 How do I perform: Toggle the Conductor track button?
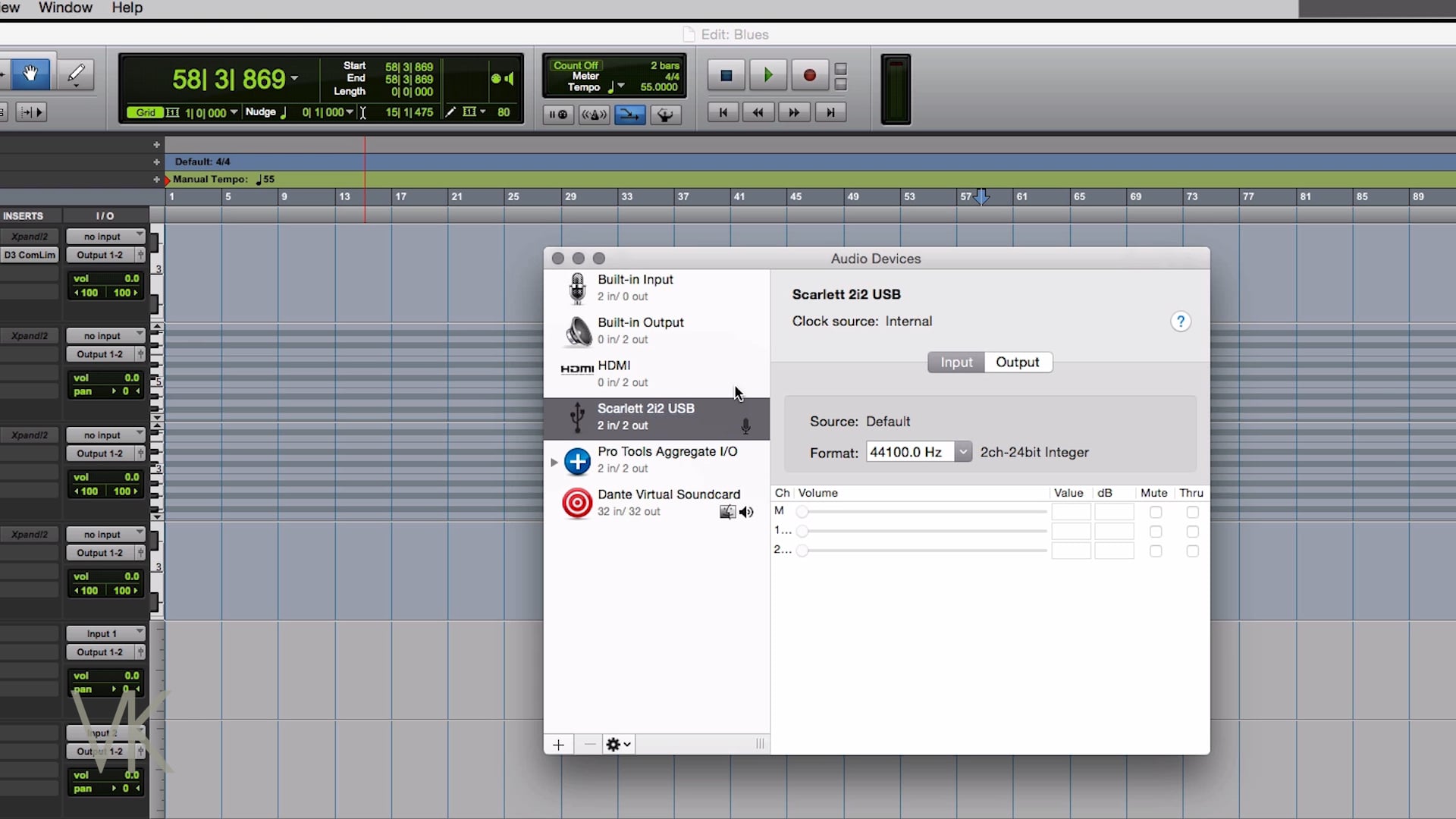click(665, 115)
